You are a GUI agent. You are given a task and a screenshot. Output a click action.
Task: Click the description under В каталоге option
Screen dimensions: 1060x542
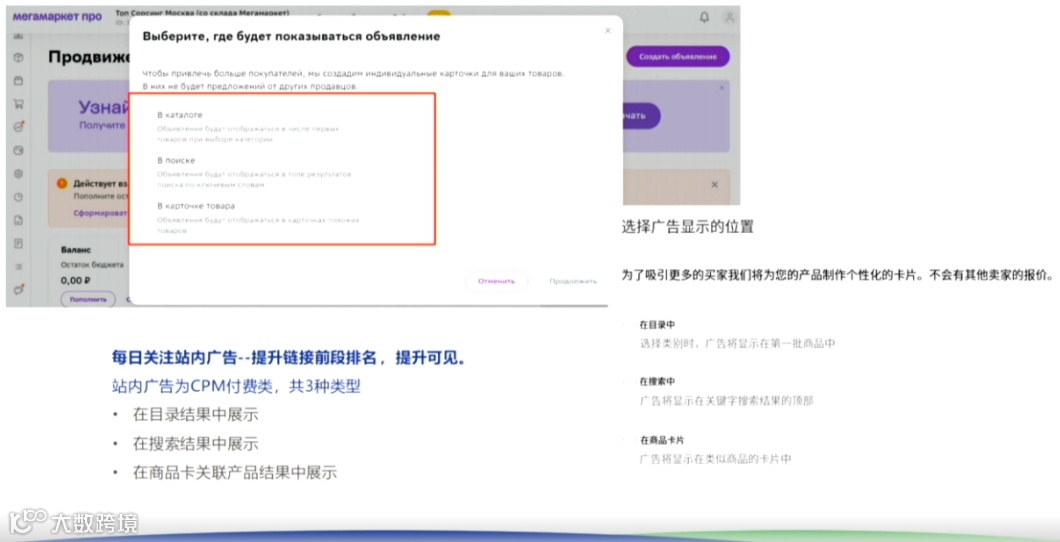pos(247,134)
